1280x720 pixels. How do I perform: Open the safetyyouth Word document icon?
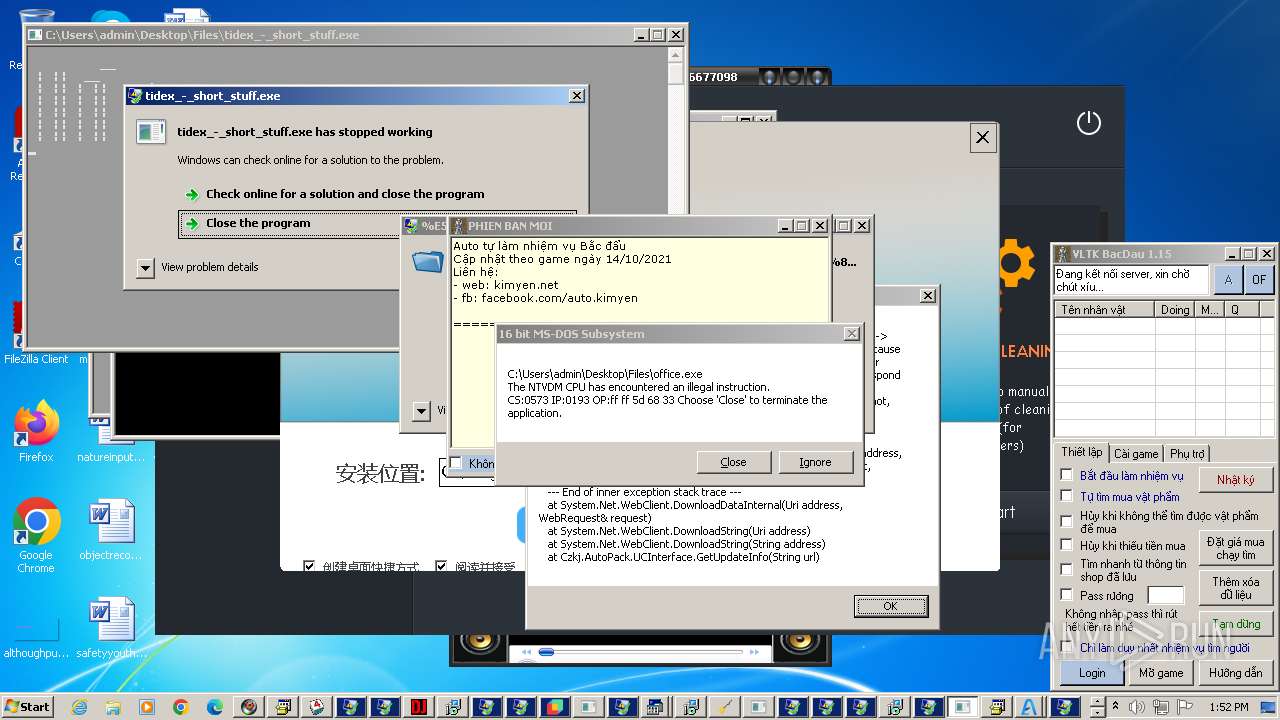pyautogui.click(x=110, y=628)
